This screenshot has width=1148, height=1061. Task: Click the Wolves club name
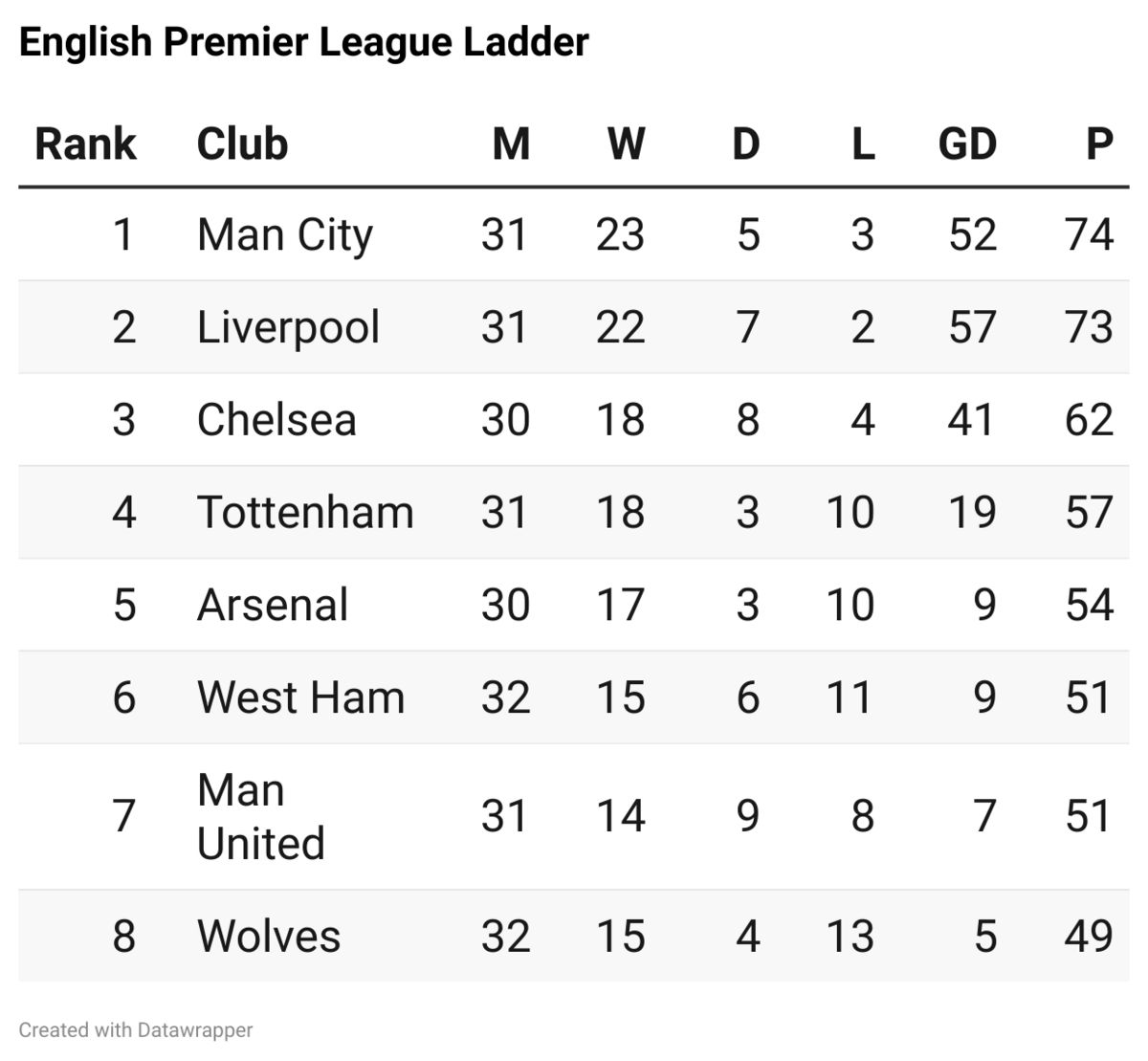(x=269, y=937)
